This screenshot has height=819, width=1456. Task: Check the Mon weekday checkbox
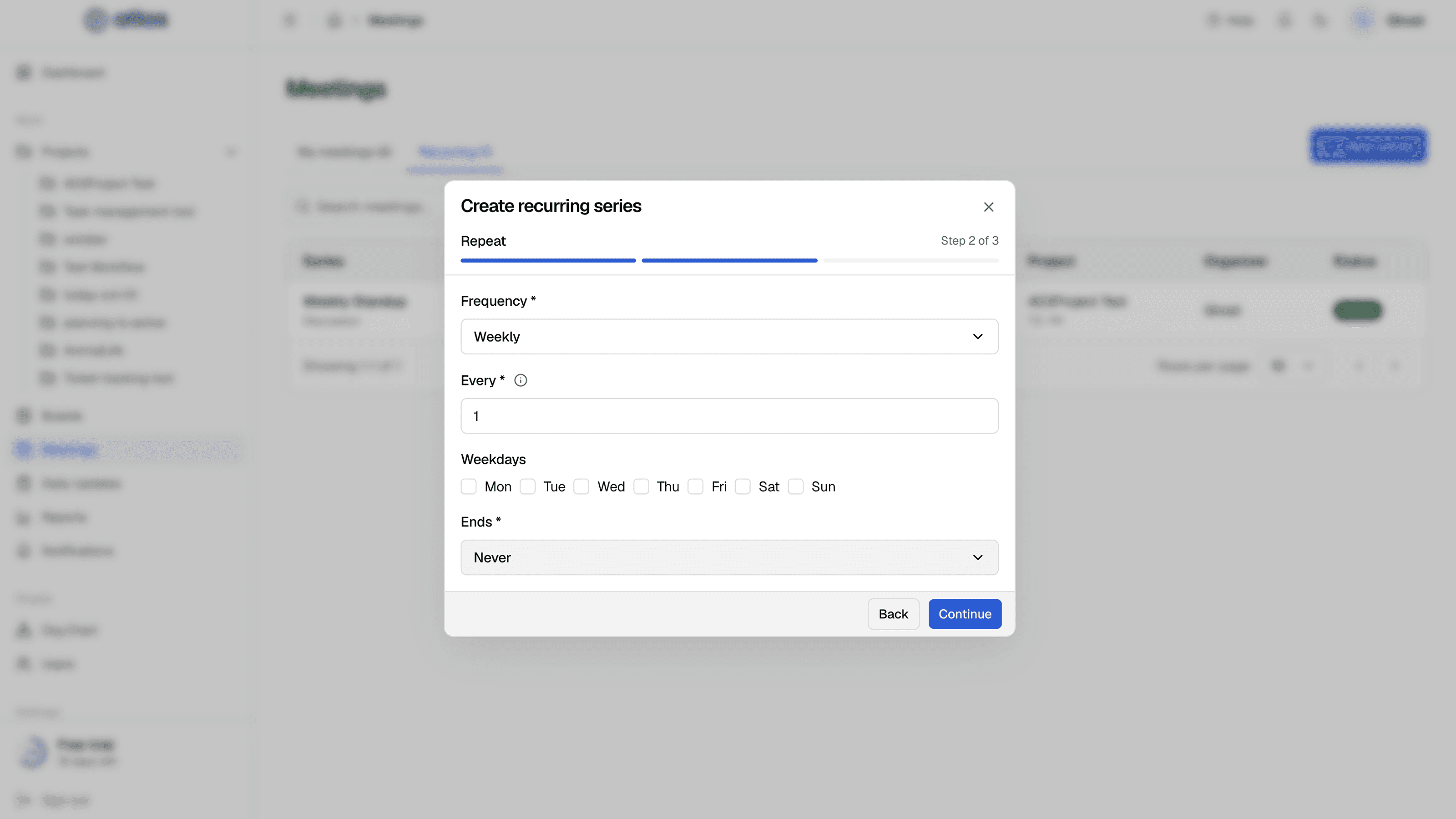click(x=469, y=487)
